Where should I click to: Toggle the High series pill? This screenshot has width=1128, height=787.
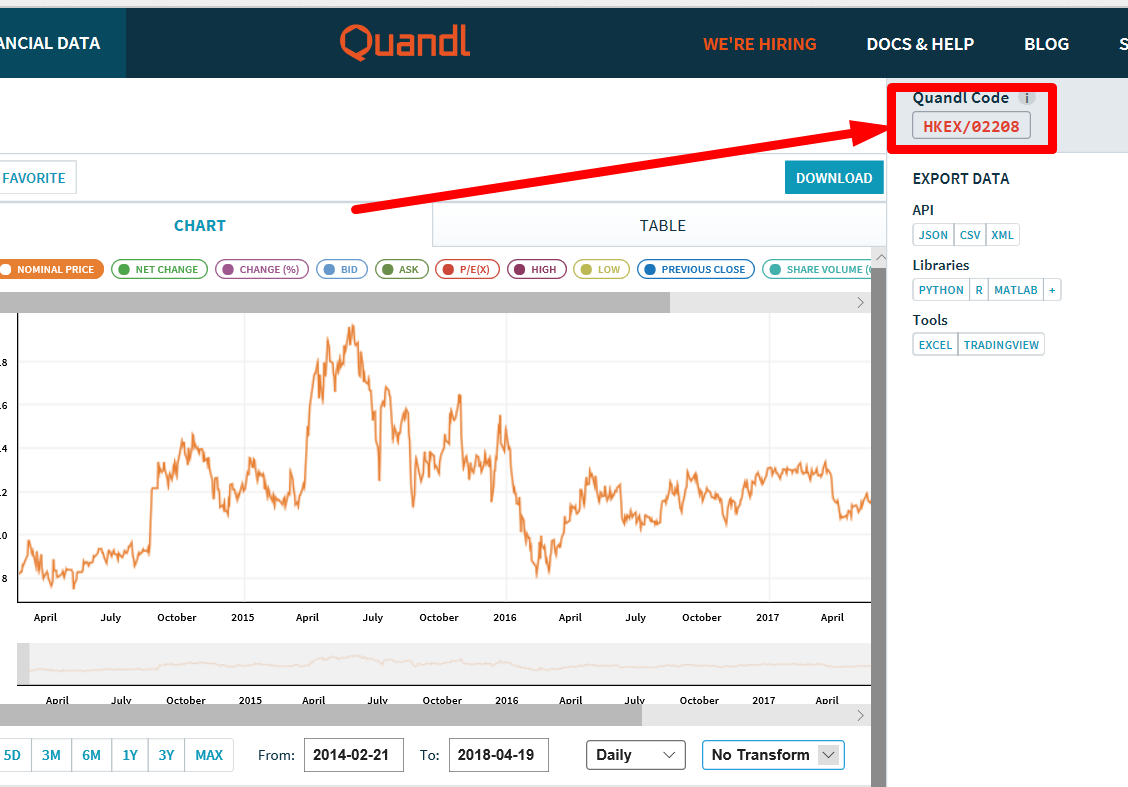click(537, 269)
